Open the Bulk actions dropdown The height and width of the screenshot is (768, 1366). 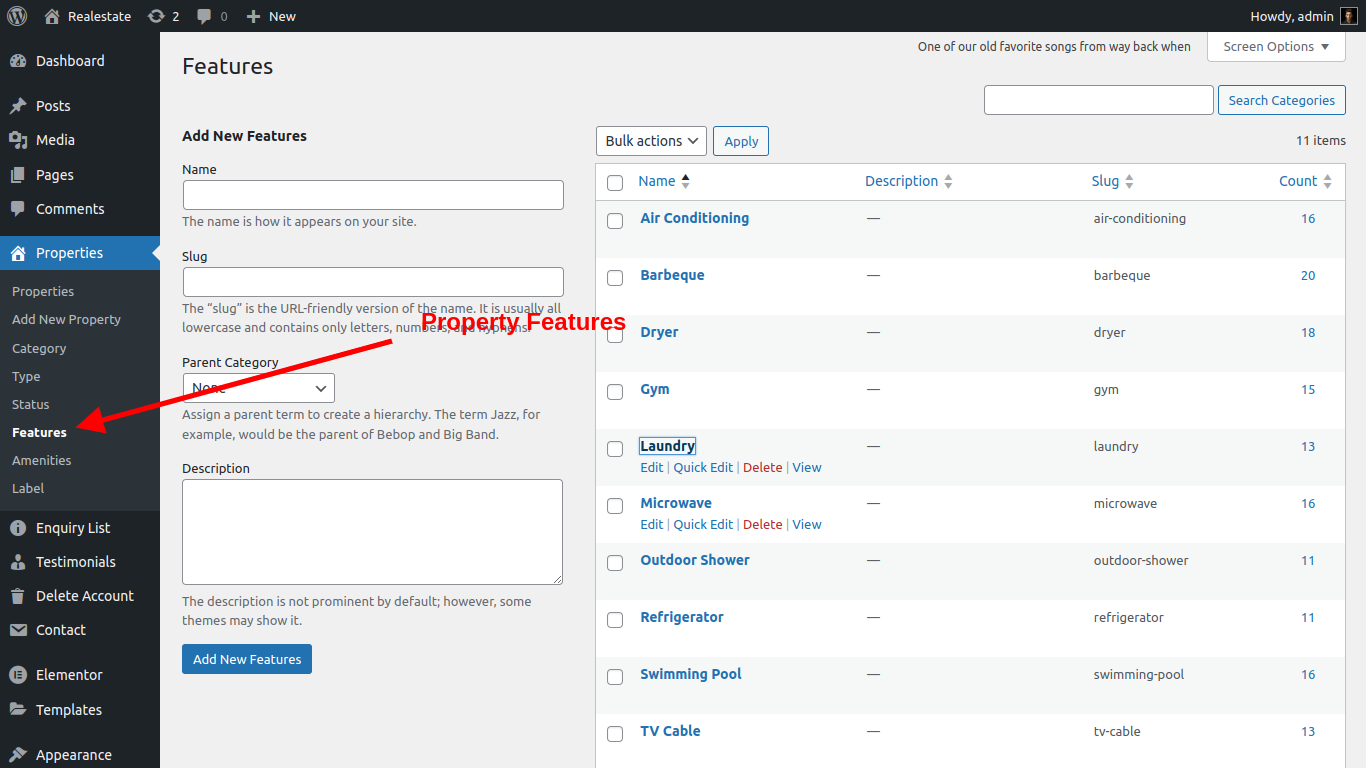(x=651, y=141)
